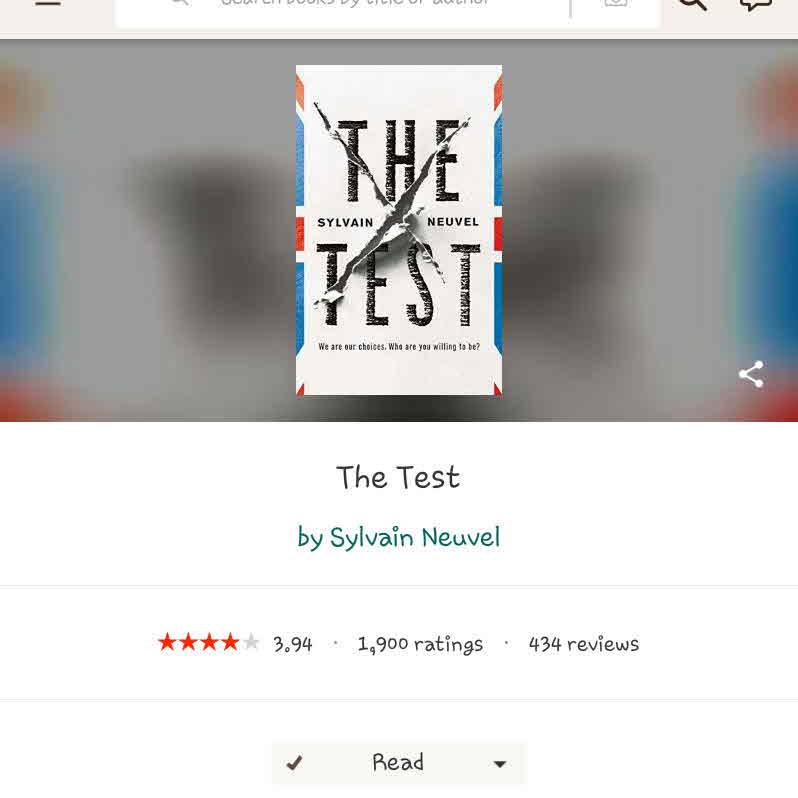Open the hamburger navigation menu
The image size is (798, 798).
coord(48,3)
